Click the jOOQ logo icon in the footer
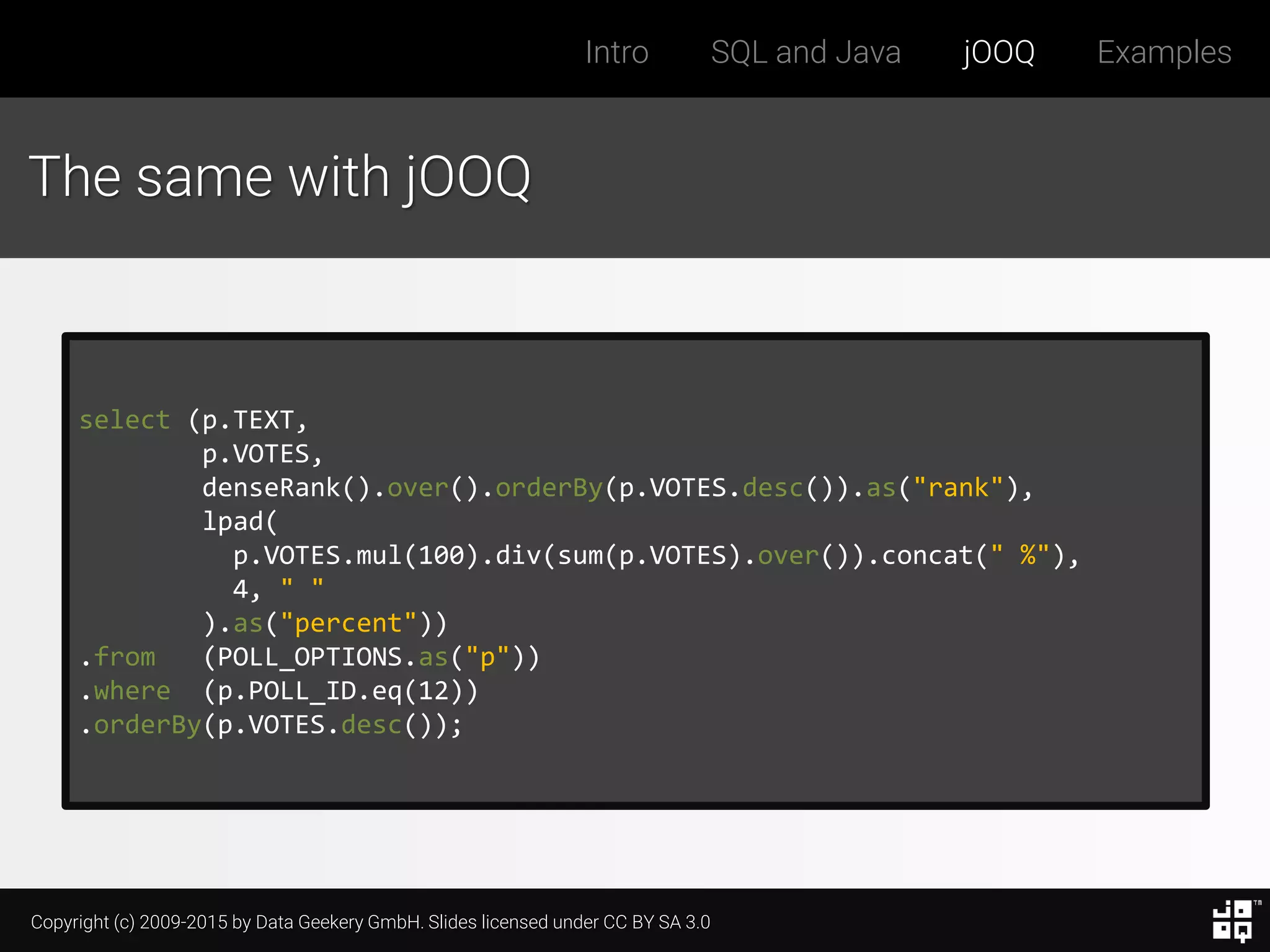The image size is (1270, 952). [x=1233, y=920]
